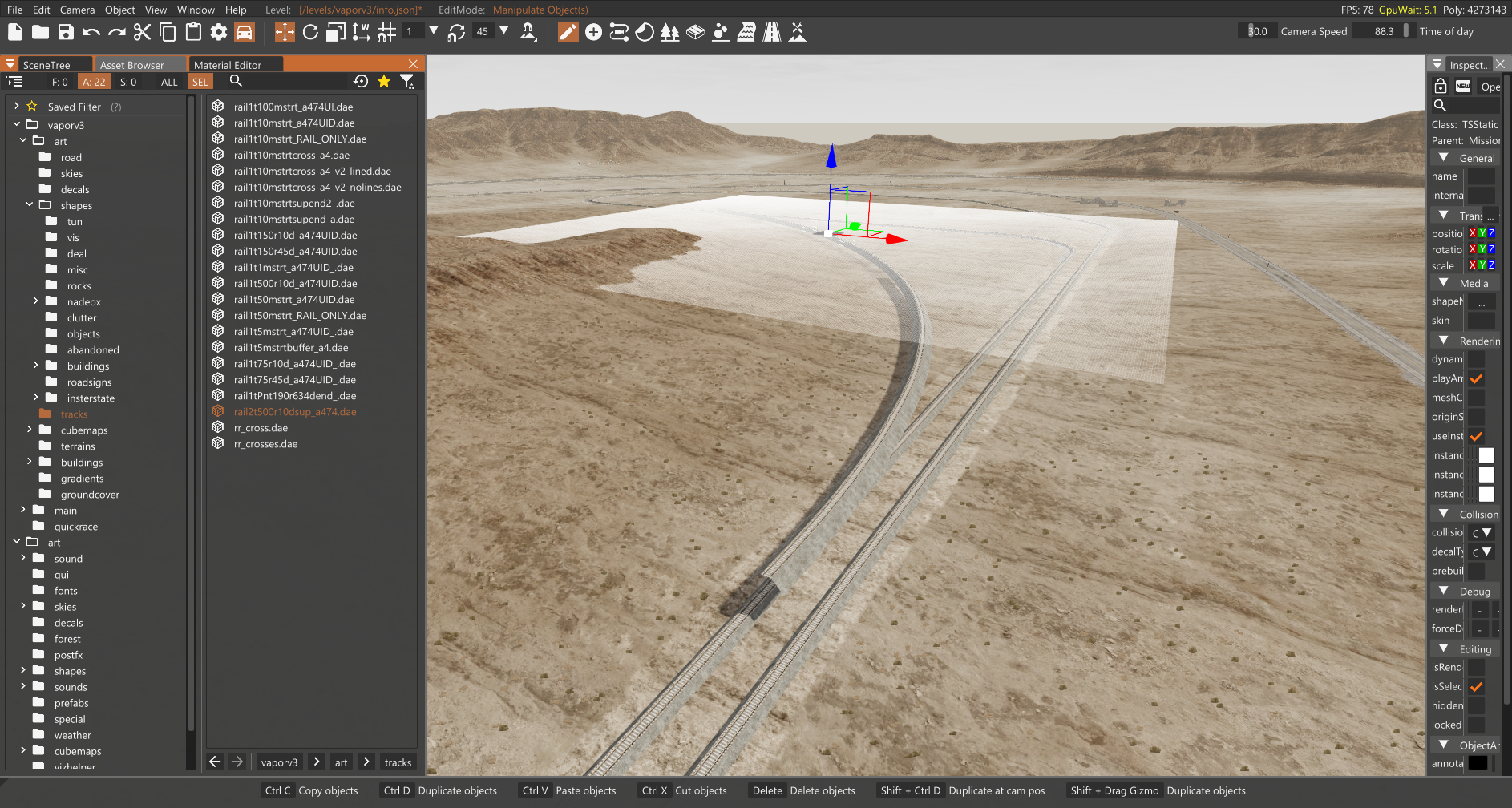Viewport: 1512px width, 808px height.
Task: Click the SEL filter button
Action: coord(200,82)
